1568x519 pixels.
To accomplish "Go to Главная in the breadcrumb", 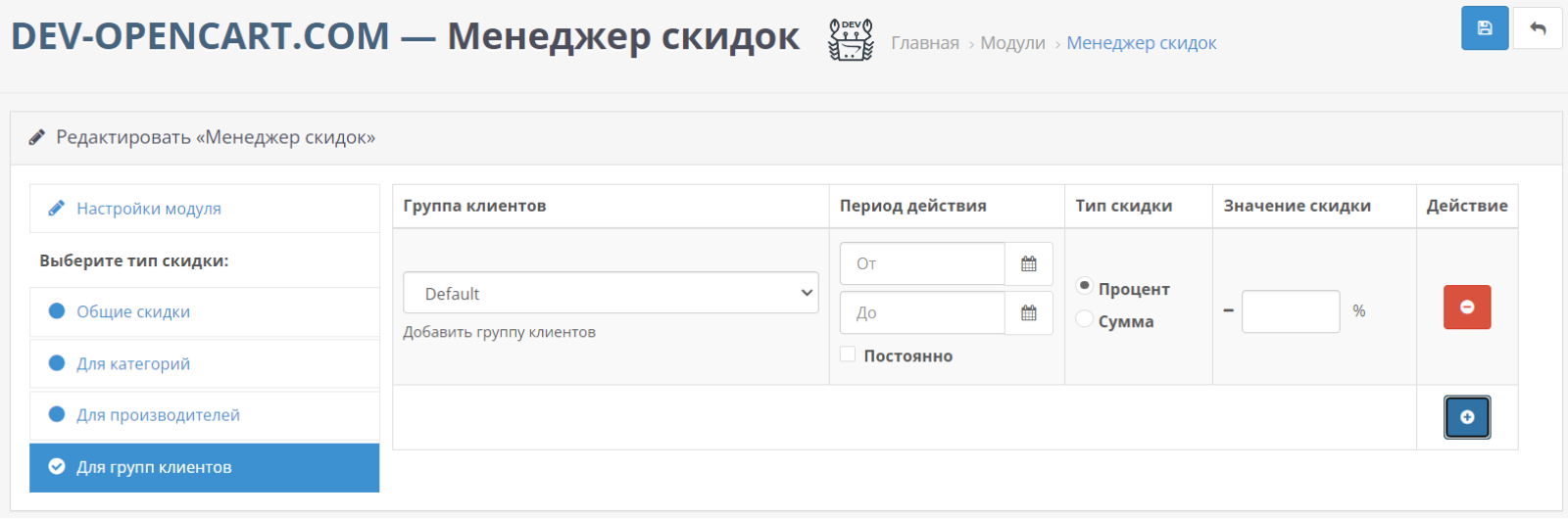I will pyautogui.click(x=925, y=43).
